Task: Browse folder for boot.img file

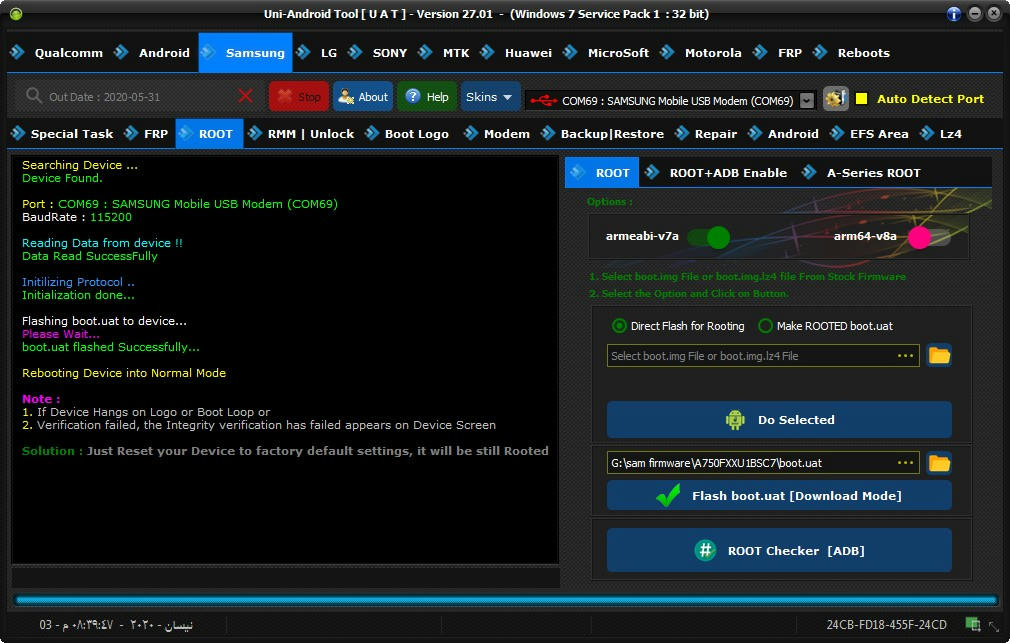Action: click(939, 355)
